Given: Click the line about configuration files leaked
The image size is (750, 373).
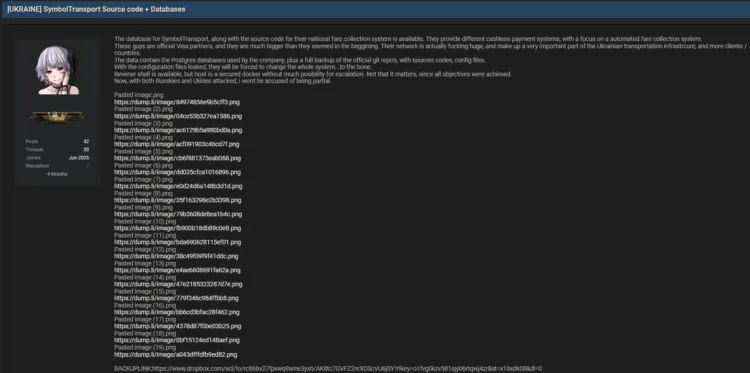Looking at the screenshot, I should point(243,67).
